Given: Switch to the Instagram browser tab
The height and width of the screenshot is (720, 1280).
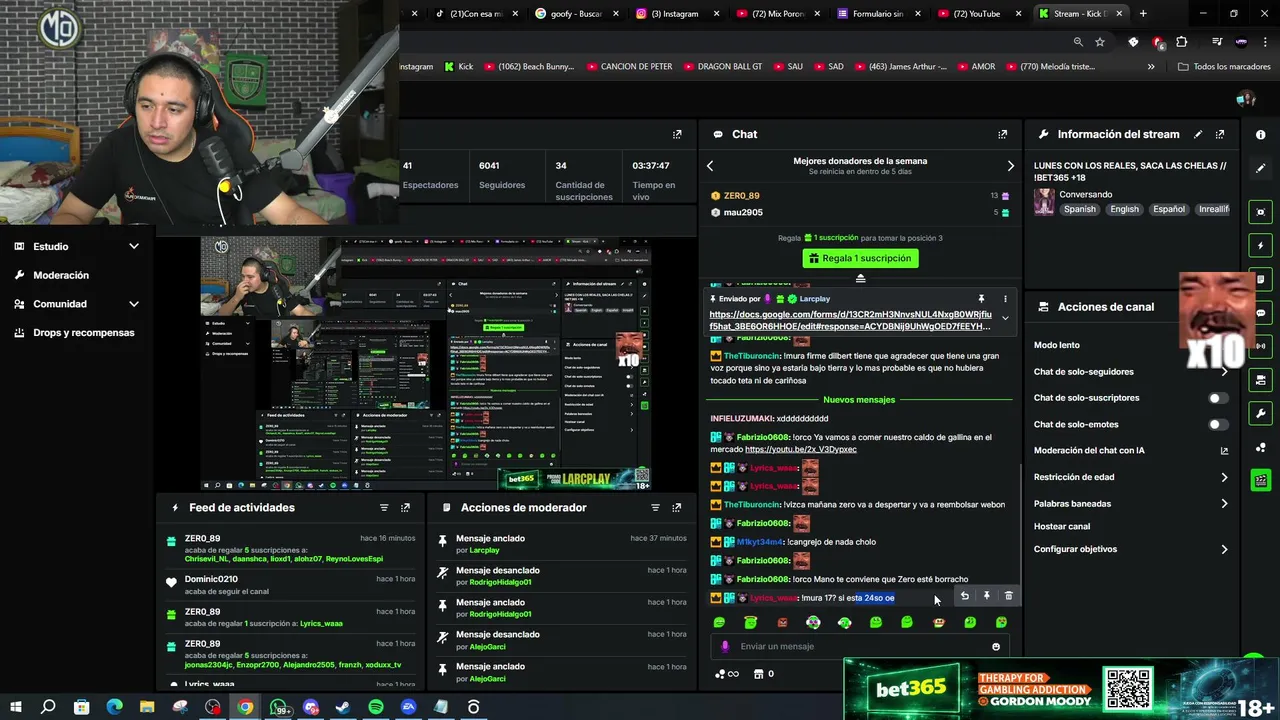Looking at the screenshot, I should 675,14.
